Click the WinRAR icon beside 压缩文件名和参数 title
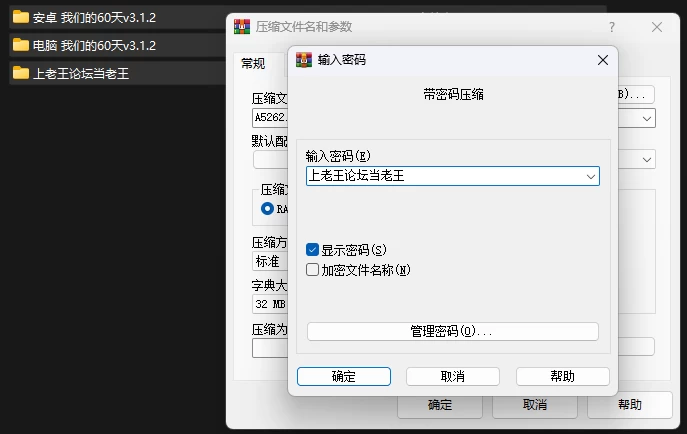The height and width of the screenshot is (434, 687). [242, 27]
